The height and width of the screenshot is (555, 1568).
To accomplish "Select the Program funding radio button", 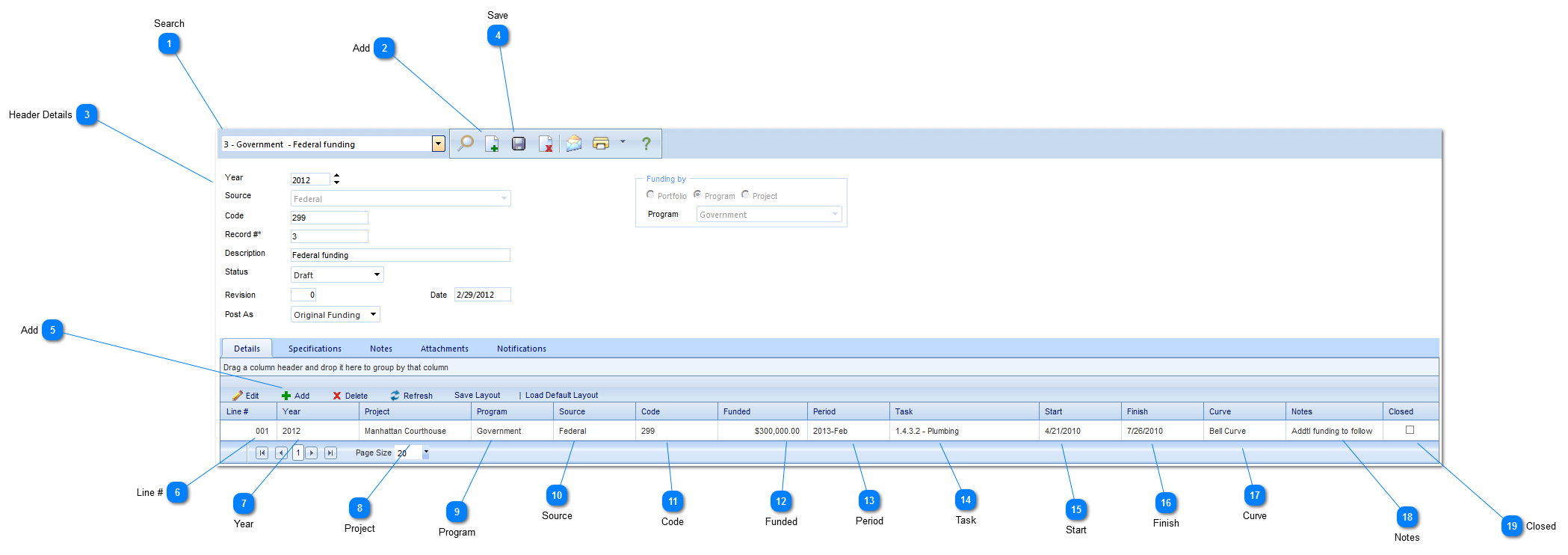I will 697,194.
